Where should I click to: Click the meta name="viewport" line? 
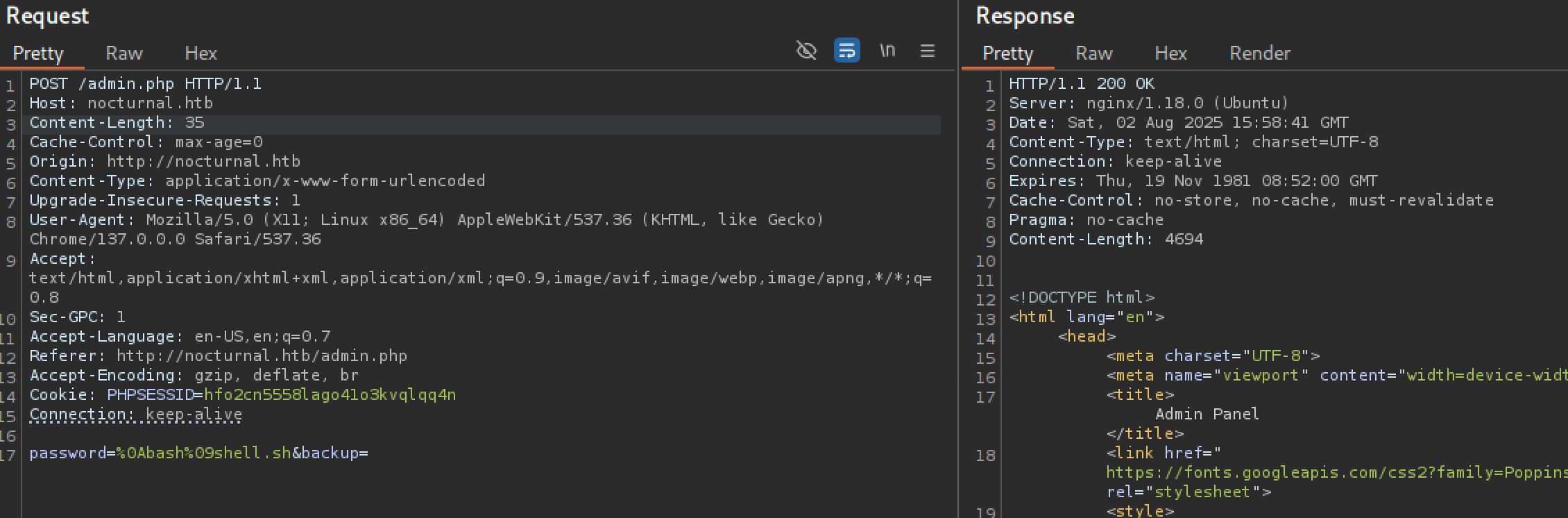point(1336,376)
